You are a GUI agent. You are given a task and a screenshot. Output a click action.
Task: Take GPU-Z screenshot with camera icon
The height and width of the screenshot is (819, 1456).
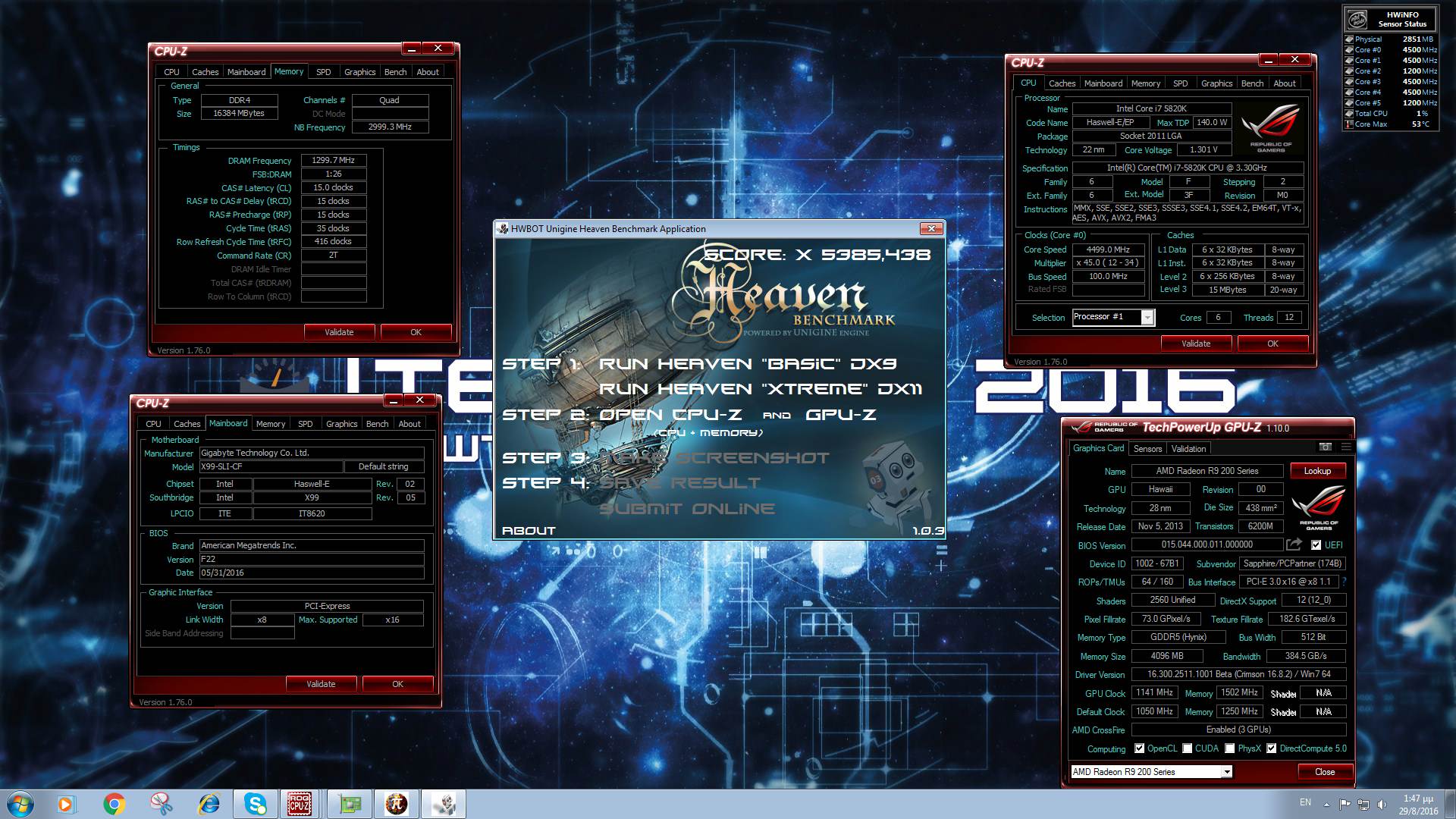coord(1326,447)
